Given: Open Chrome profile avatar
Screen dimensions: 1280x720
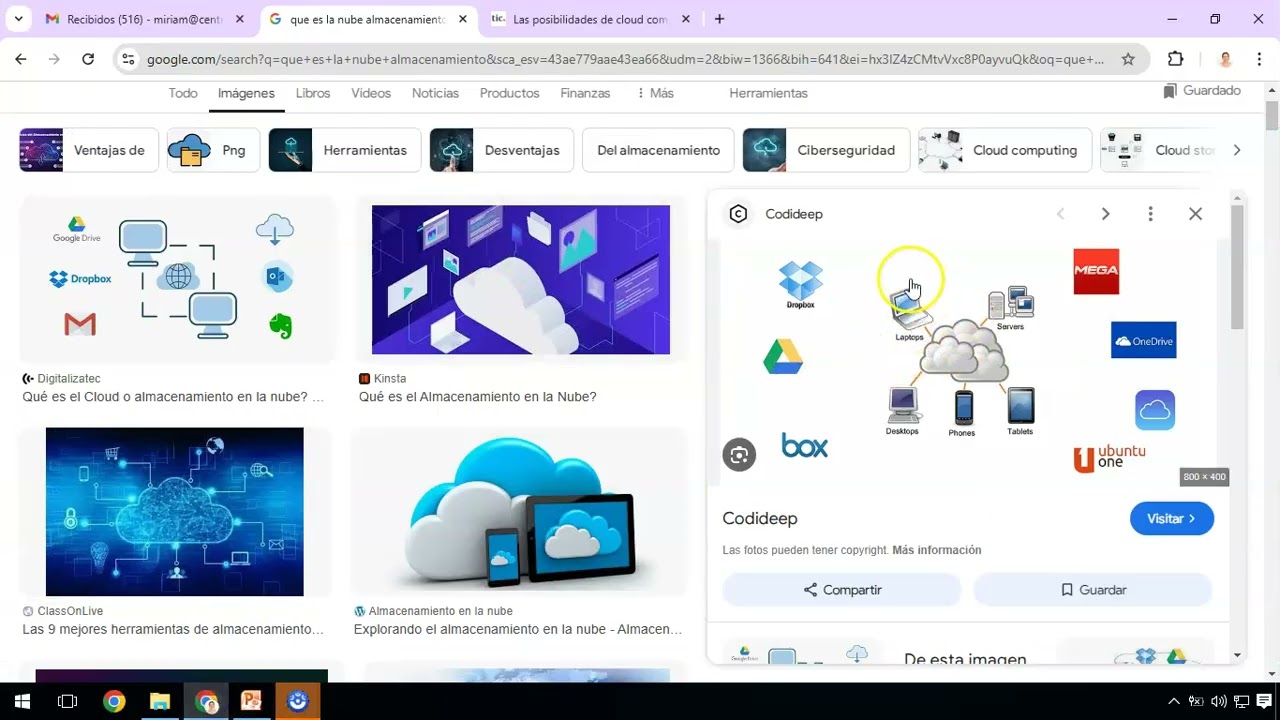Looking at the screenshot, I should tap(1225, 59).
